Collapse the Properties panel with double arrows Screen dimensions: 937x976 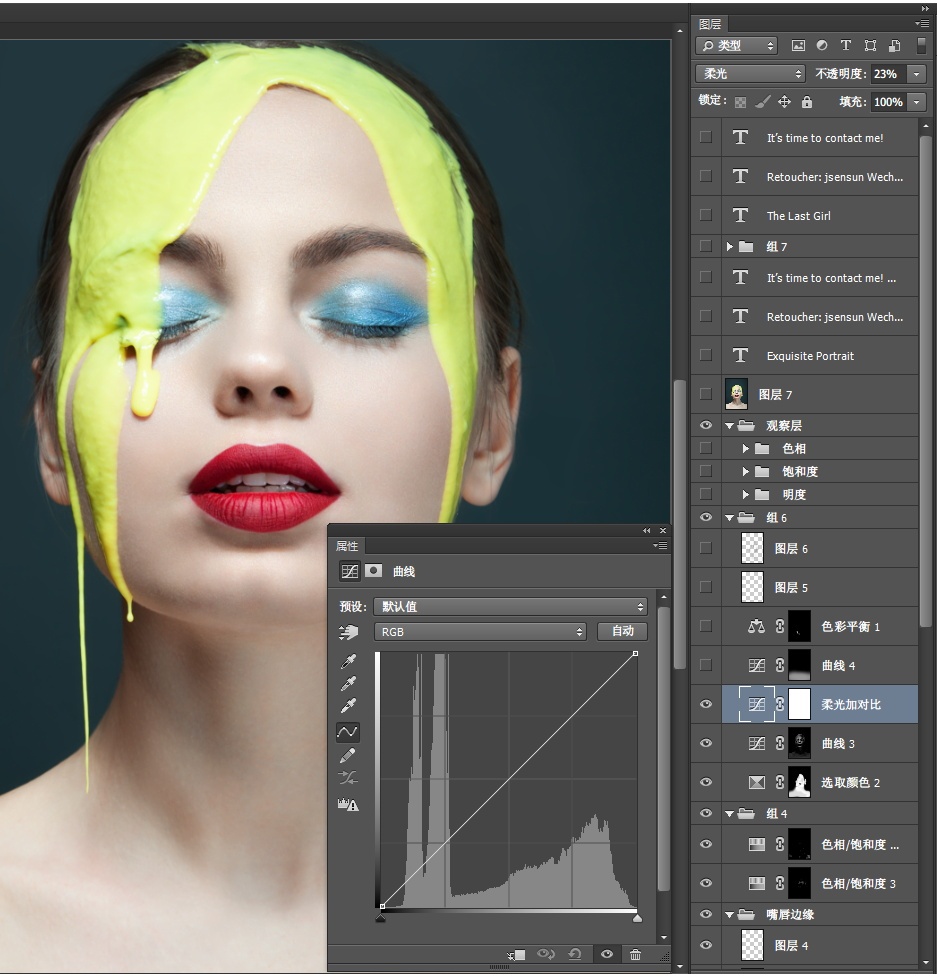coord(647,530)
